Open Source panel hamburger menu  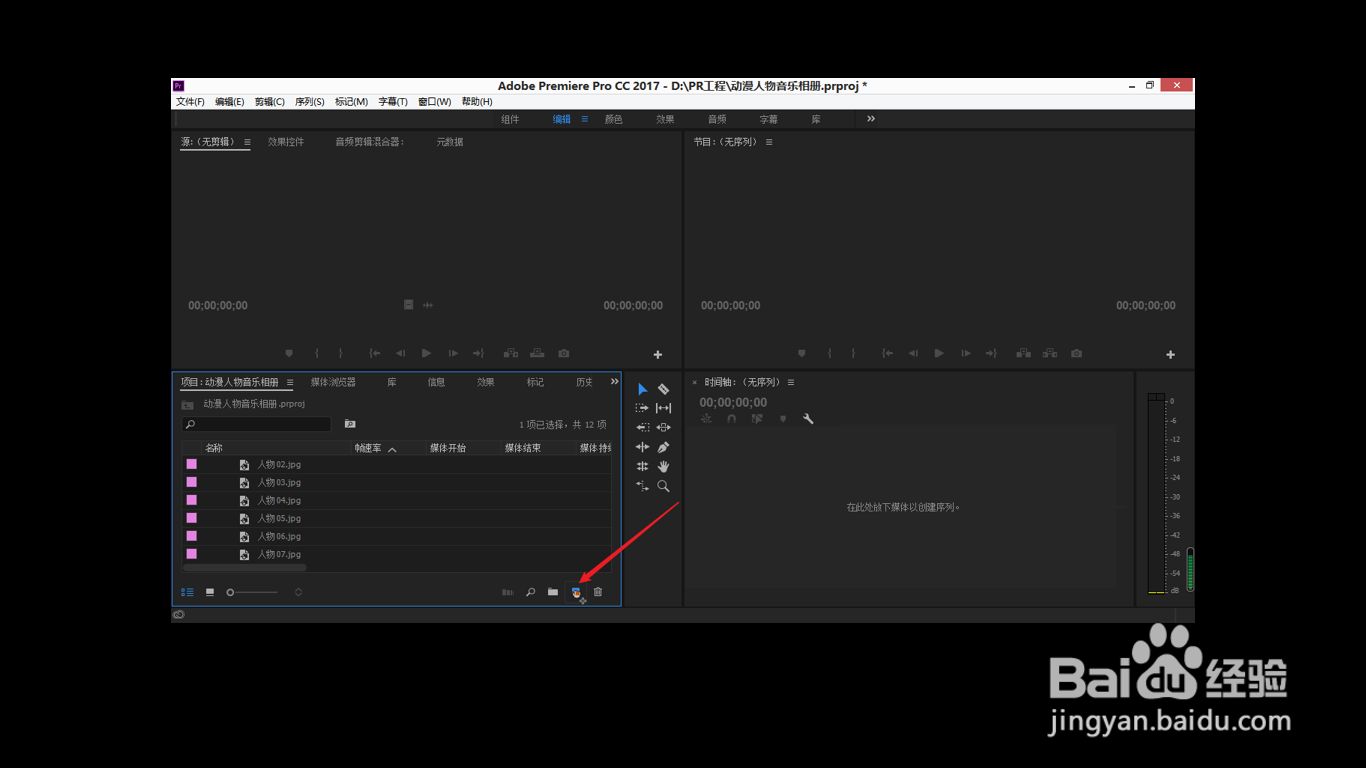247,142
